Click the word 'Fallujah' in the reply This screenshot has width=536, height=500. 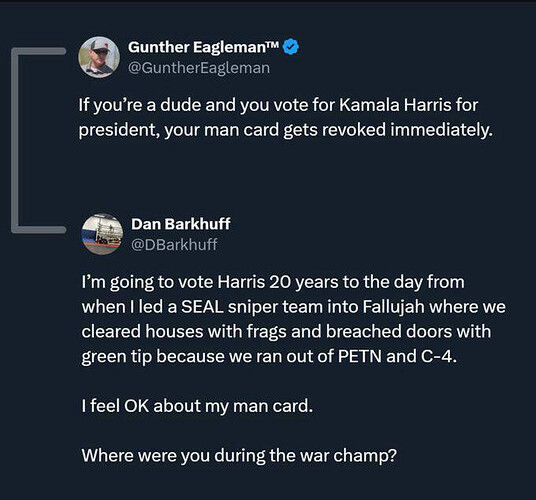[x=393, y=307]
